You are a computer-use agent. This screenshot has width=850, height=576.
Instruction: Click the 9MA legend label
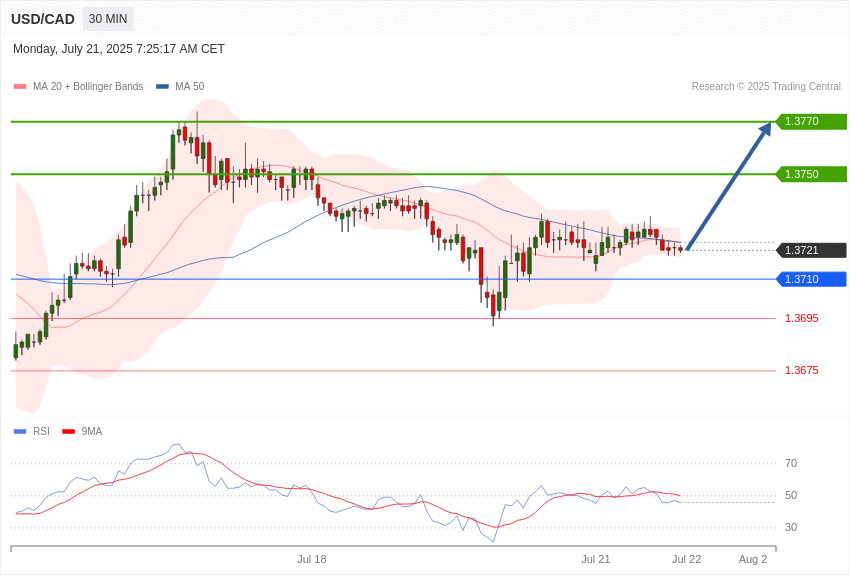point(92,431)
